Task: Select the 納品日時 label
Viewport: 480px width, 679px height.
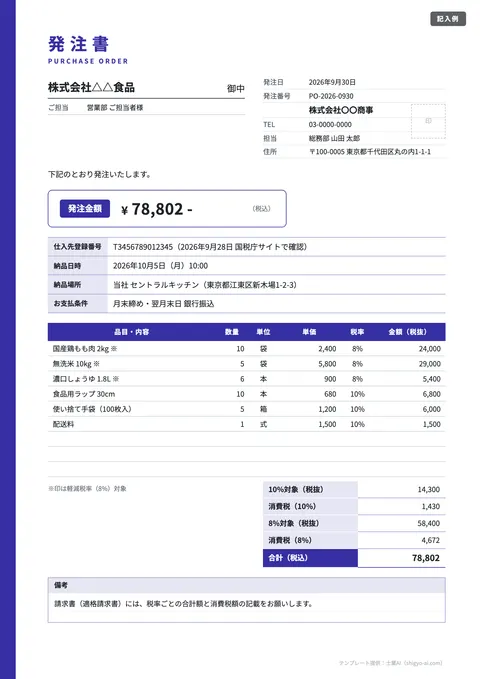Action: point(67,266)
